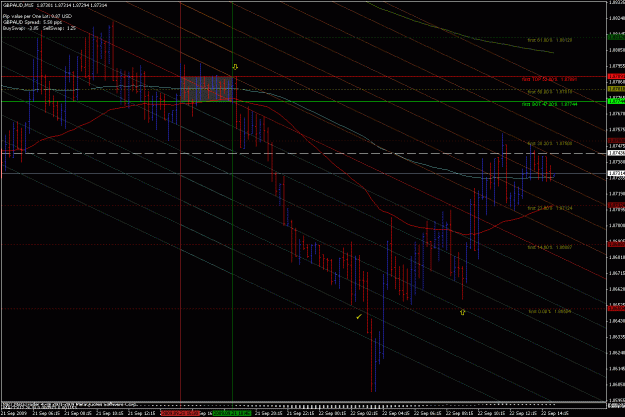The image size is (625, 417).
Task: Click the 14.60% Fibonacci level label
Action: (550, 247)
